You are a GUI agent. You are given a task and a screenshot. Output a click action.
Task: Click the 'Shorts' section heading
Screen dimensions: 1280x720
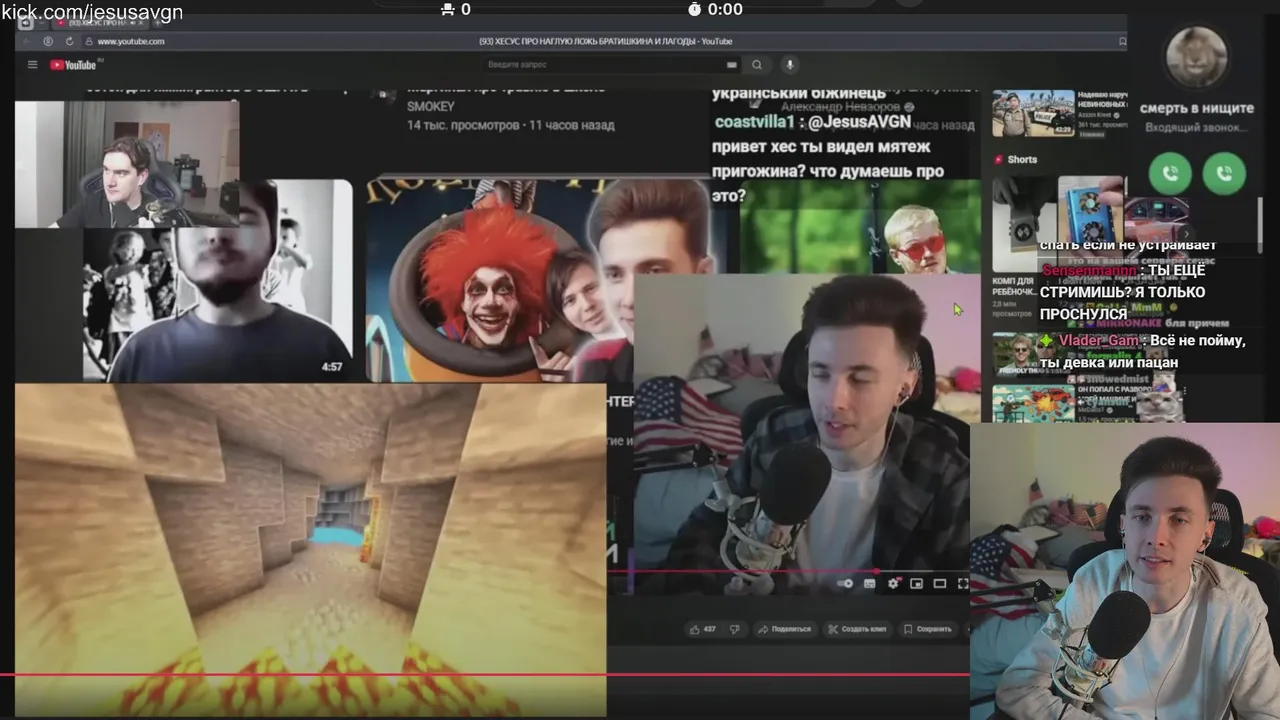point(1022,160)
